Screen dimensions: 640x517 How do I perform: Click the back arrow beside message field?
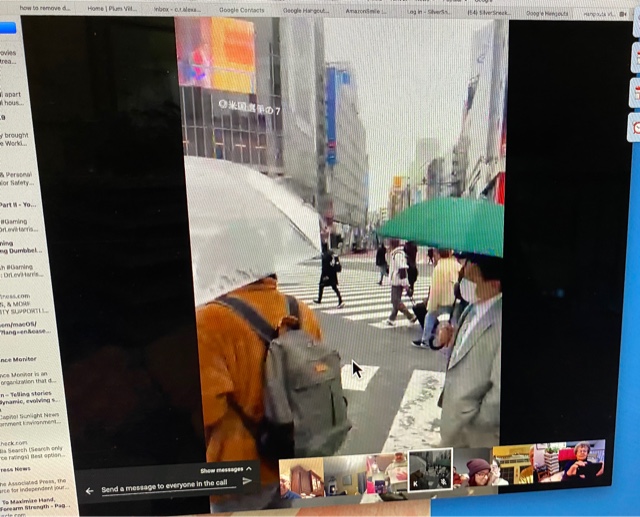pyautogui.click(x=89, y=491)
